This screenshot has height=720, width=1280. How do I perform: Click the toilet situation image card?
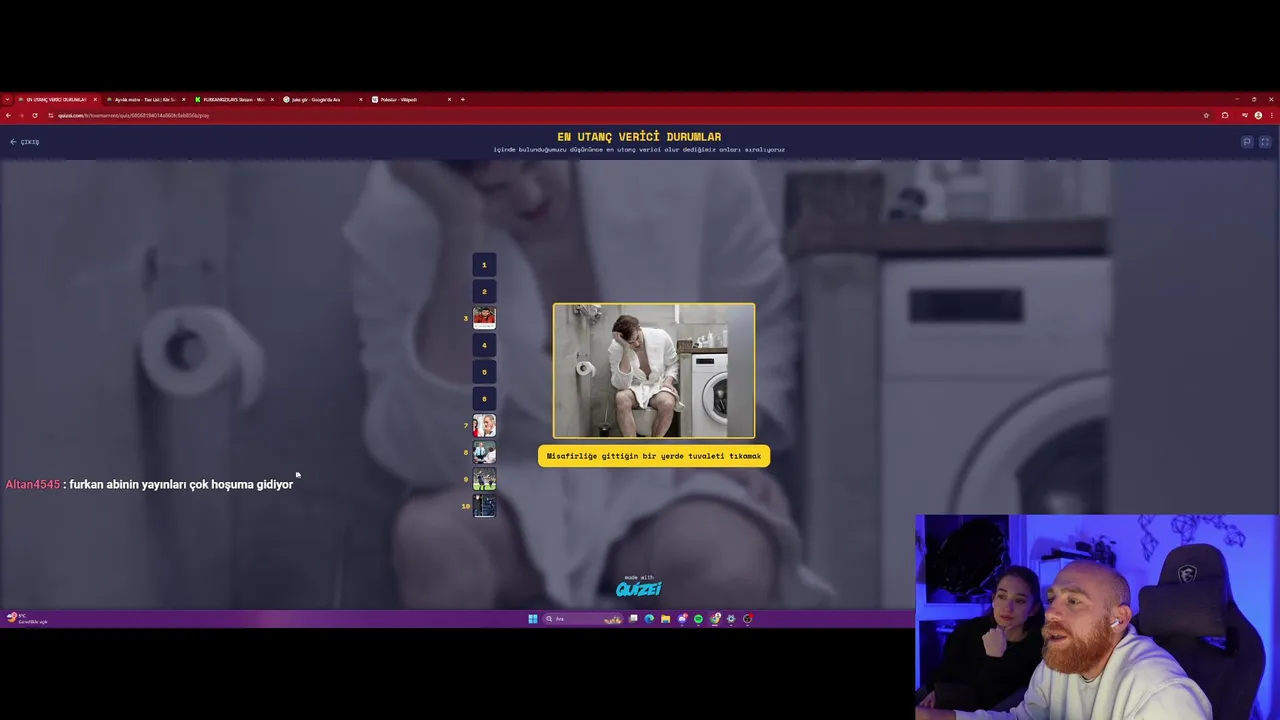pos(654,370)
